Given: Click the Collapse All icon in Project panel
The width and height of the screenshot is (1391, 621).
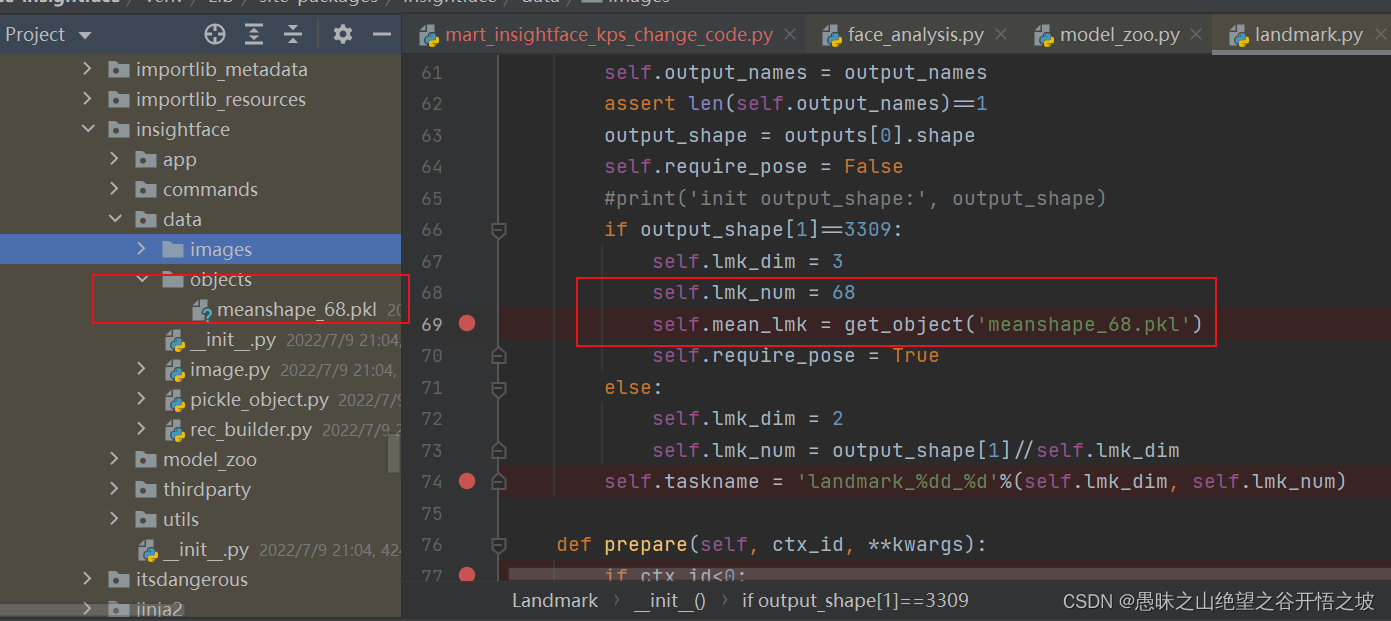Looking at the screenshot, I should [293, 35].
